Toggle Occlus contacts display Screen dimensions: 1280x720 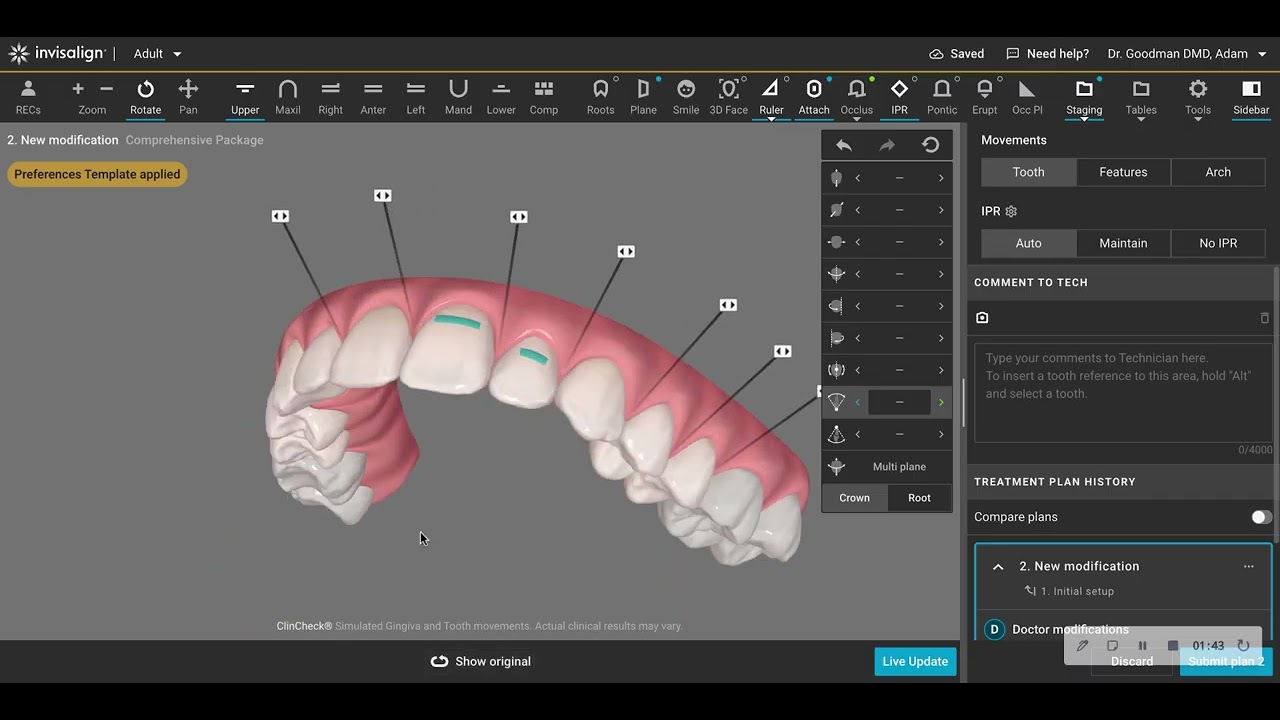point(857,97)
